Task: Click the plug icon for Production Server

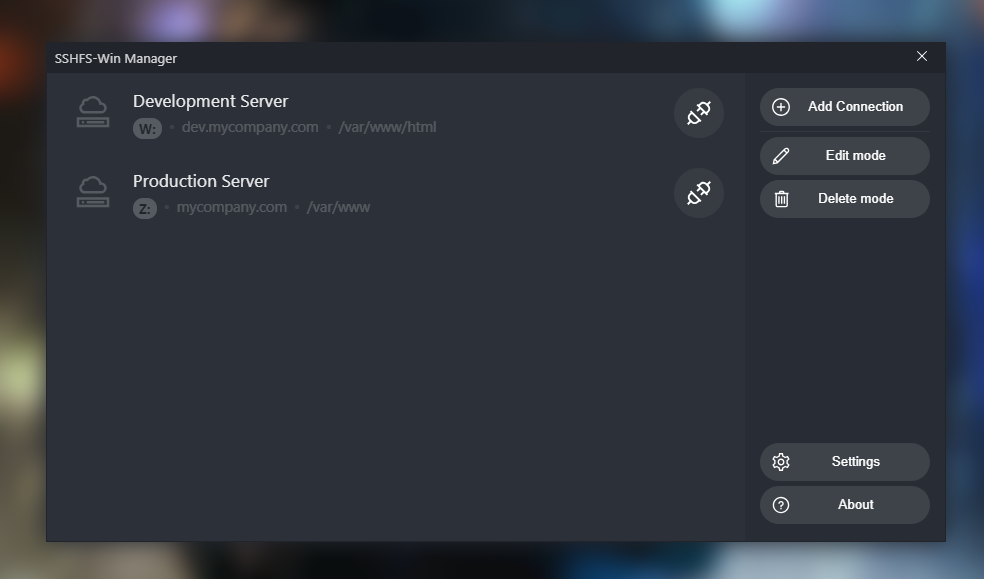Action: [698, 193]
